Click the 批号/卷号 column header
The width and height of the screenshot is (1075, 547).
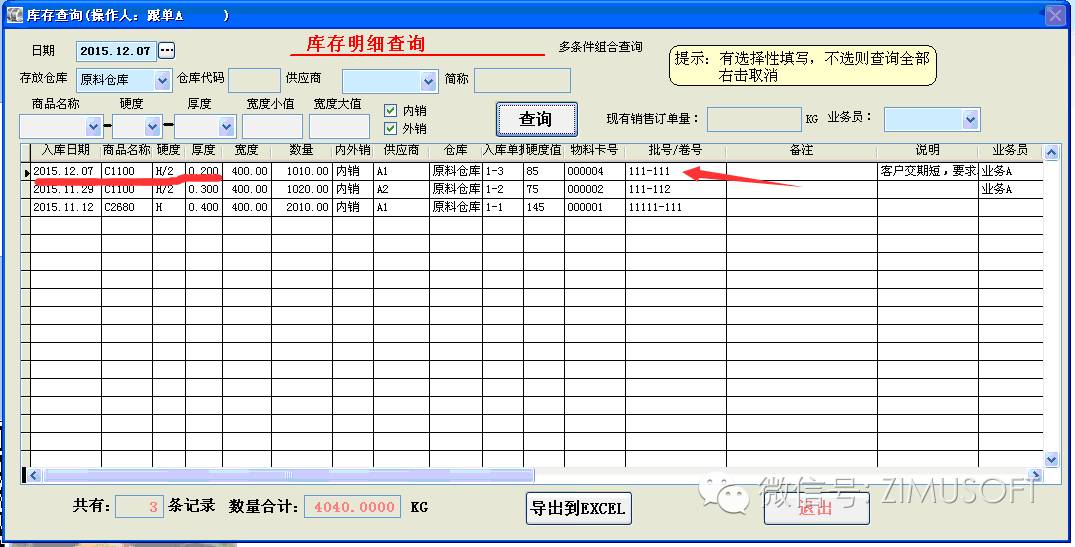675,150
